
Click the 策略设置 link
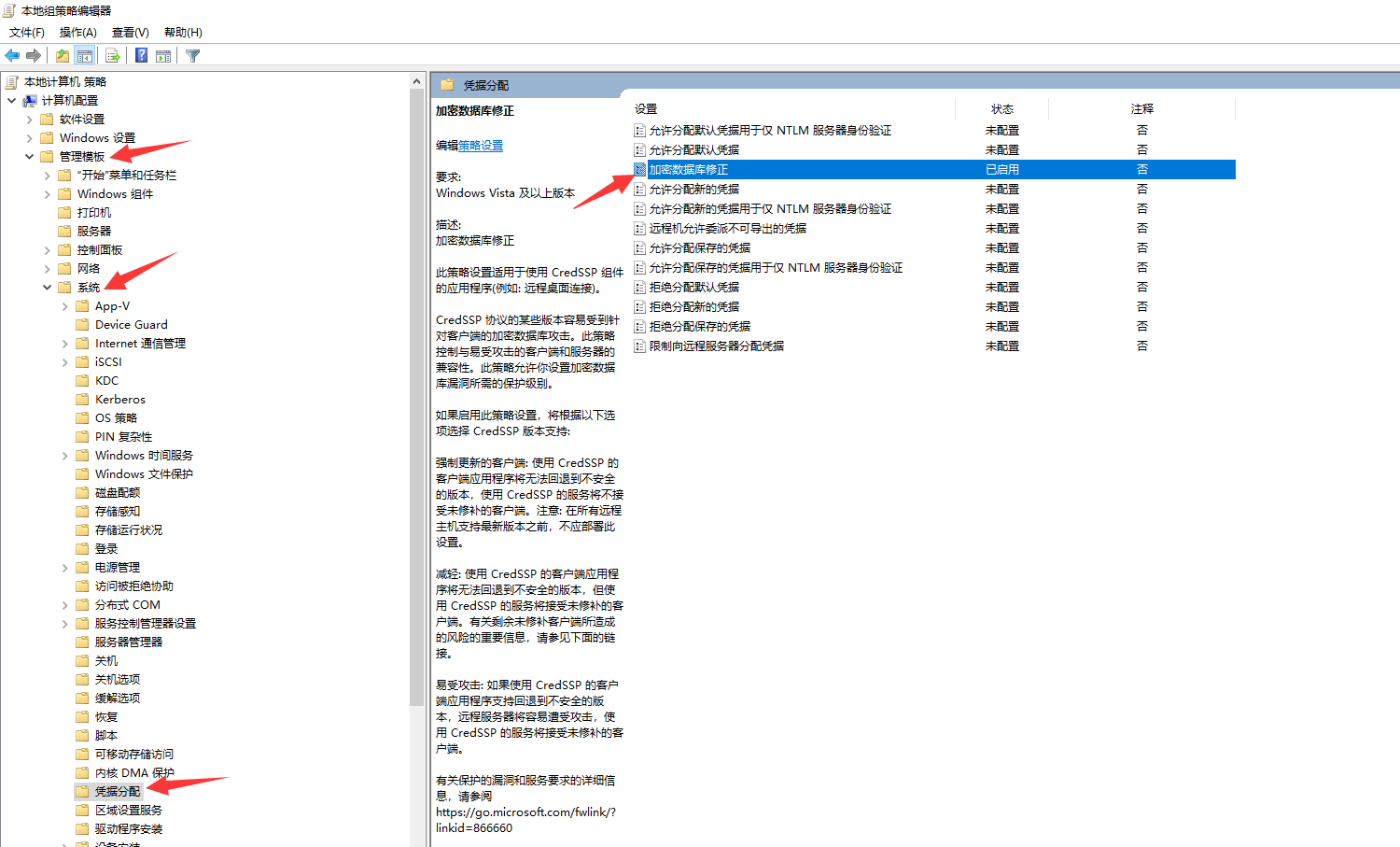click(x=481, y=146)
